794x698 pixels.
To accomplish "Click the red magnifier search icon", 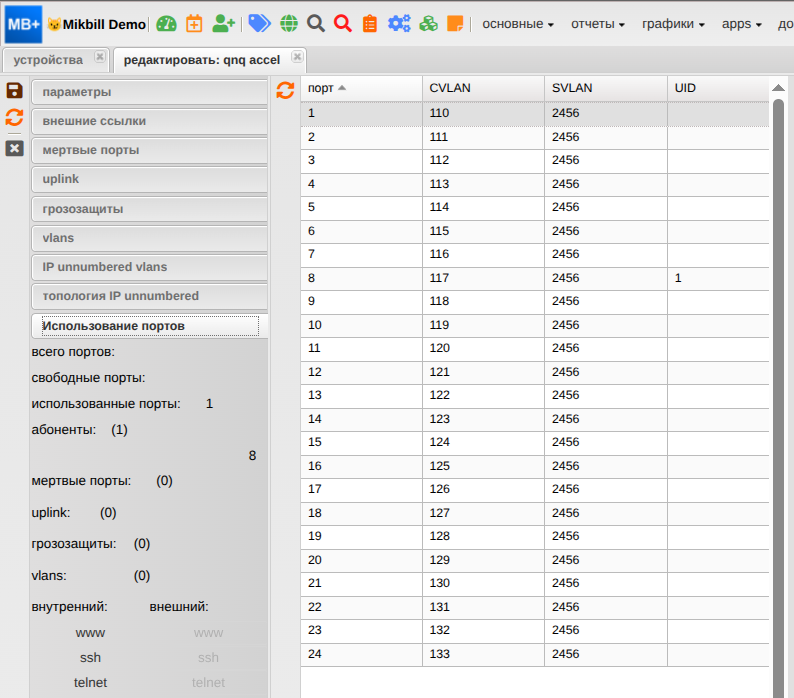I will [343, 23].
